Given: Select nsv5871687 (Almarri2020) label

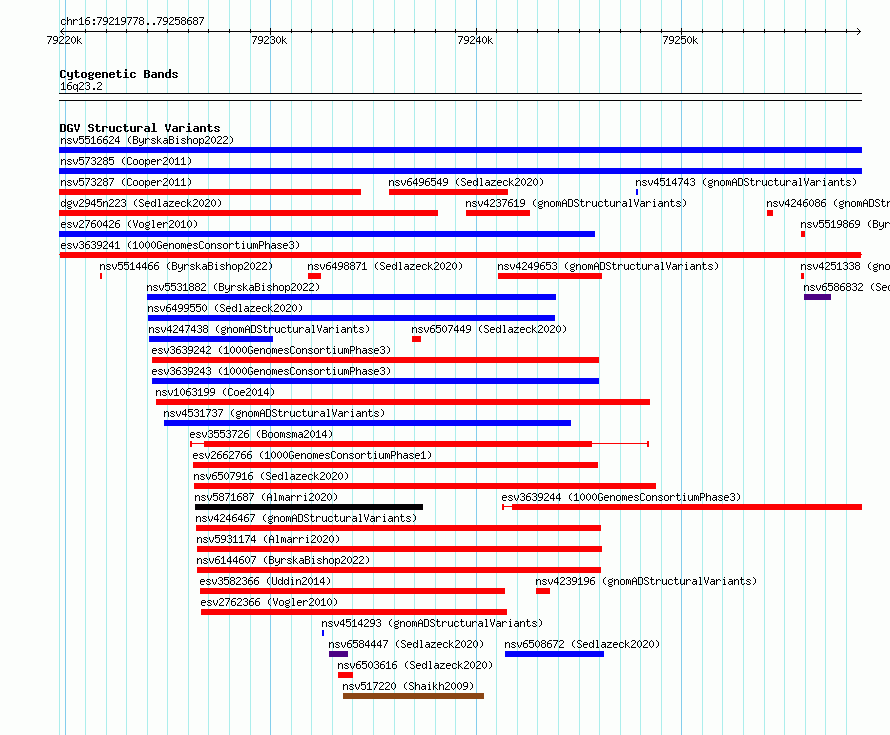Looking at the screenshot, I should pyautogui.click(x=266, y=497).
